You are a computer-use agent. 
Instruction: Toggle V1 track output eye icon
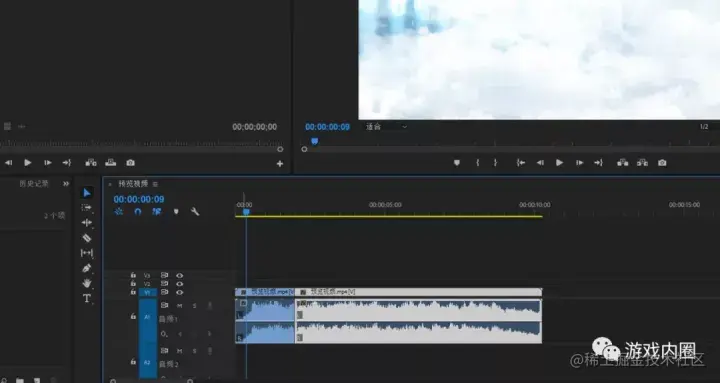pyautogui.click(x=180, y=292)
